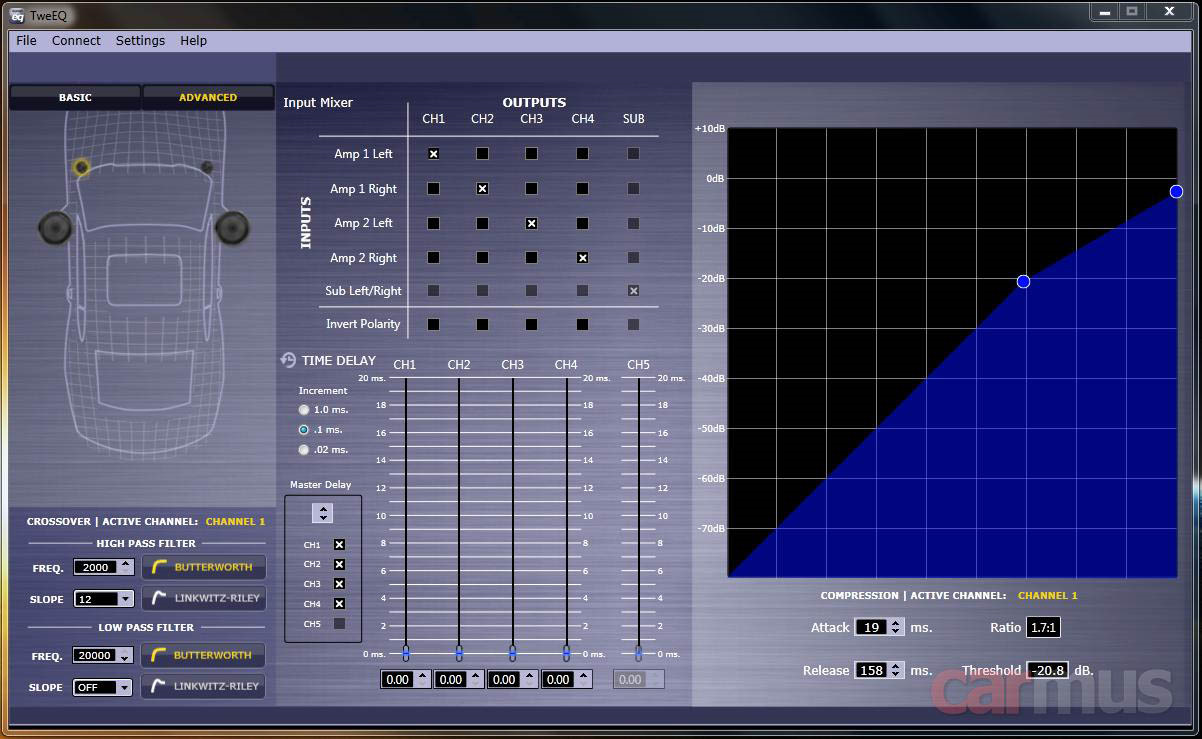Enable Amp 2 Right to CH1 routing
1202x739 pixels.
pos(433,257)
